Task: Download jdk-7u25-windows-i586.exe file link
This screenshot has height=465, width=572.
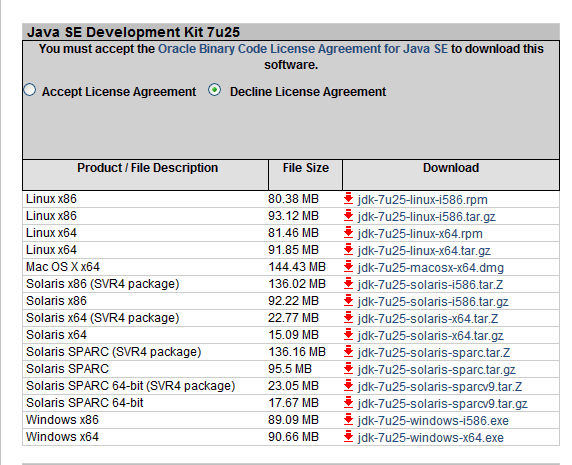Action: (433, 421)
